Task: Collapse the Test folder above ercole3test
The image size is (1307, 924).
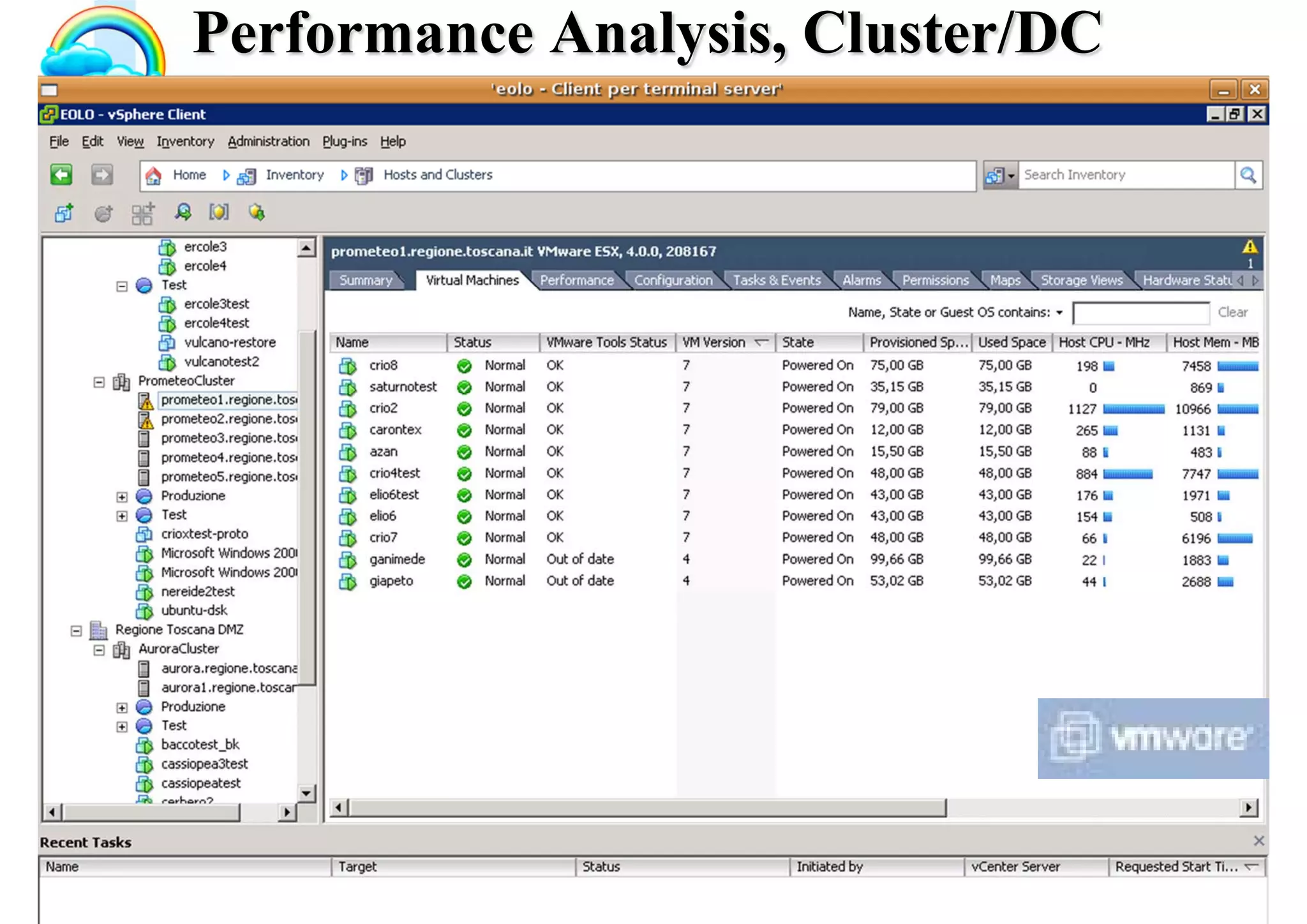Action: [122, 286]
